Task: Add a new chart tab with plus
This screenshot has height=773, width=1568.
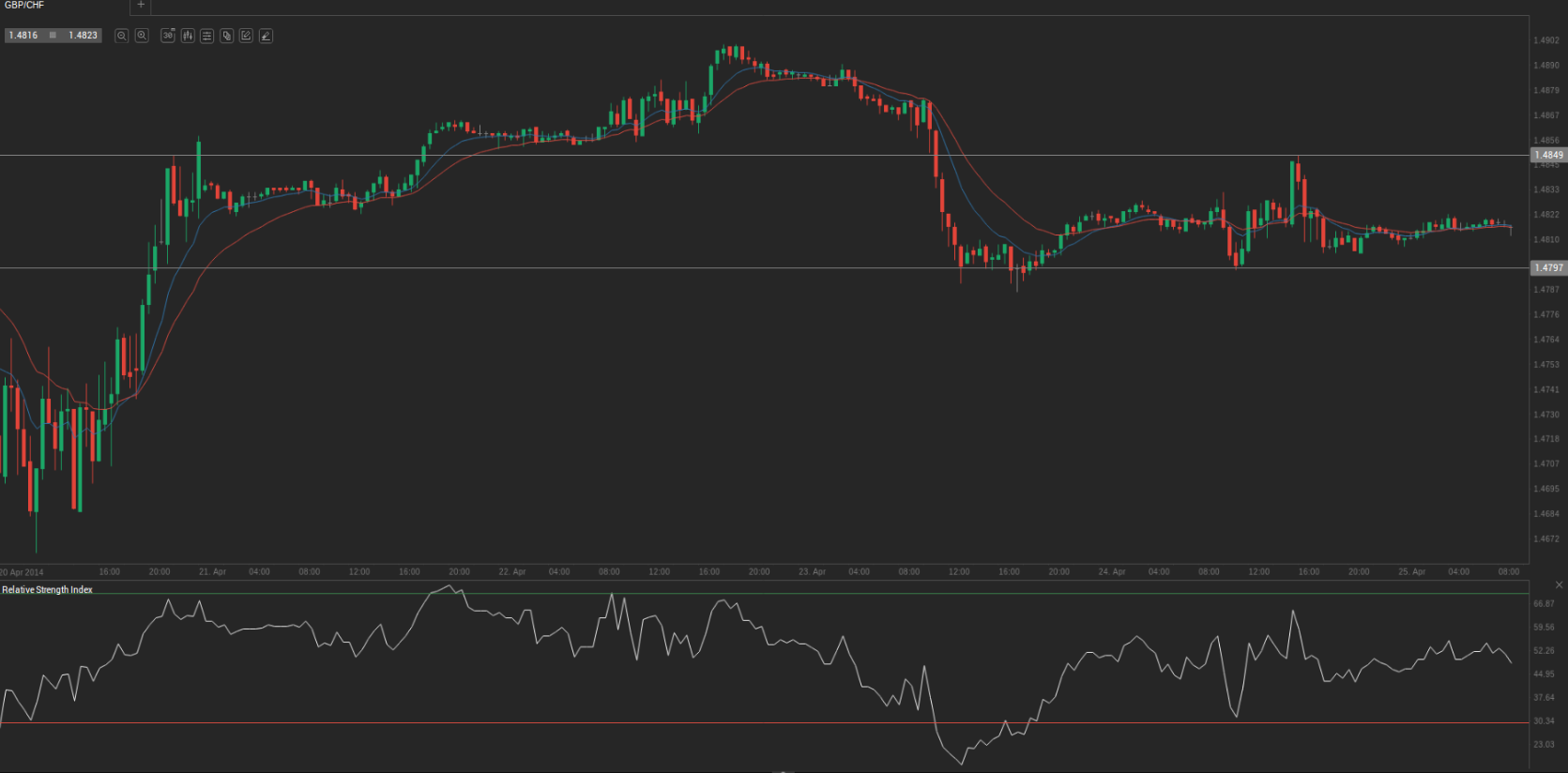Action: pyautogui.click(x=141, y=6)
